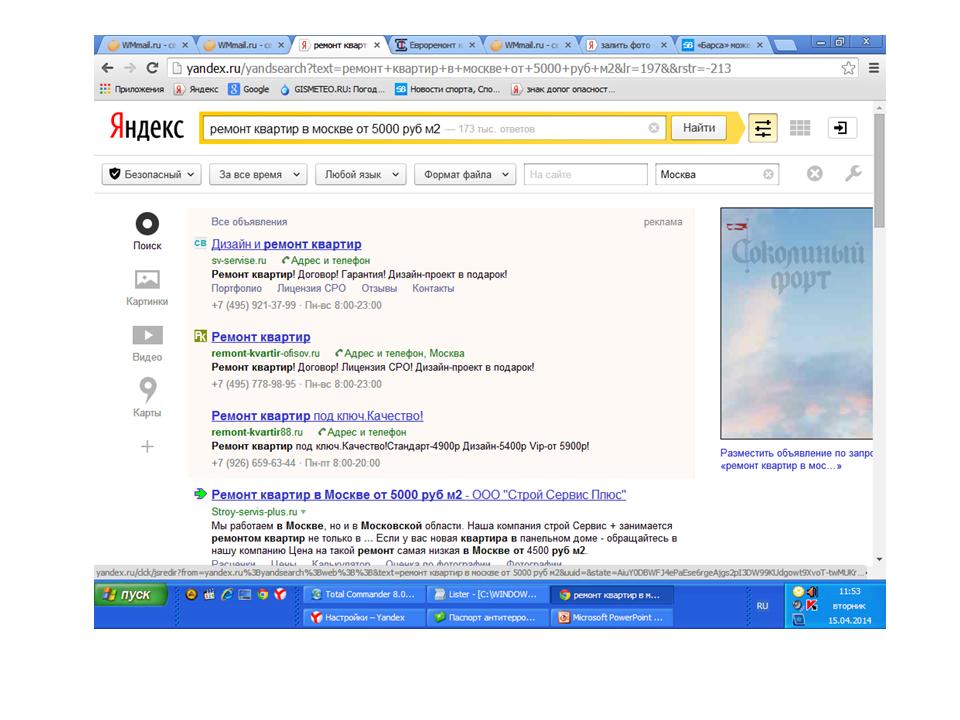Viewport: 960px width, 720px height.
Task: Open the Дизайн и ремонт квартир ad
Action: [286, 244]
